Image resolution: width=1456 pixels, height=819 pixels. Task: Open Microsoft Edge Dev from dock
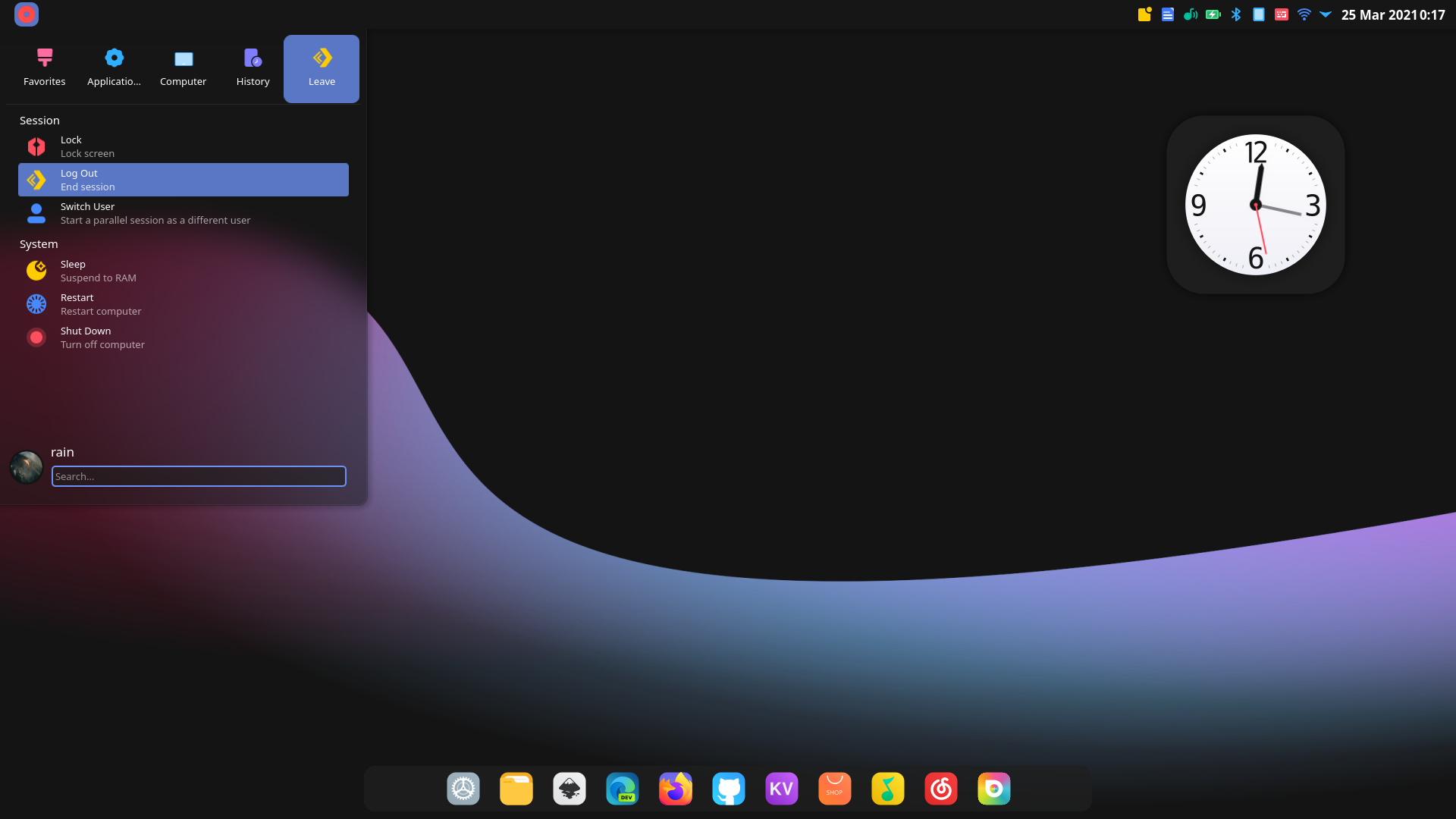tap(623, 789)
